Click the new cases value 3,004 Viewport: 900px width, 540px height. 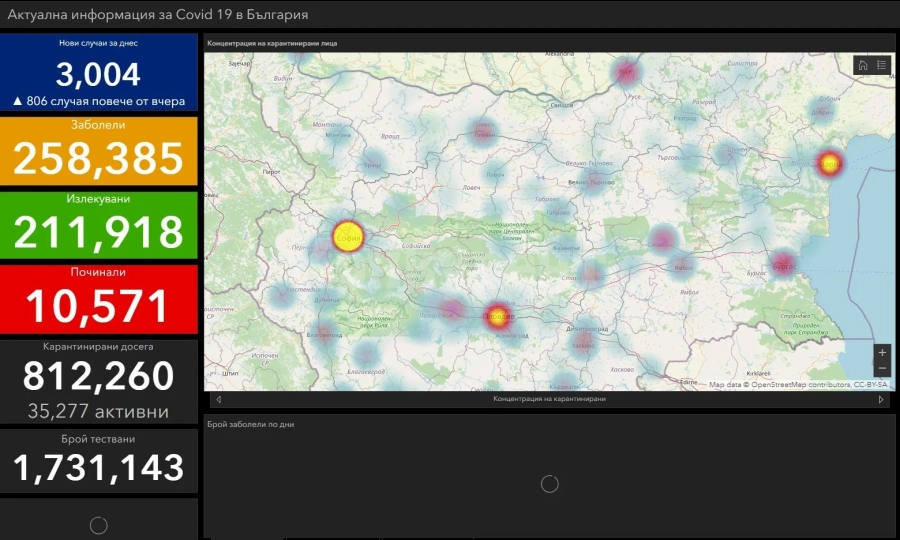click(98, 75)
